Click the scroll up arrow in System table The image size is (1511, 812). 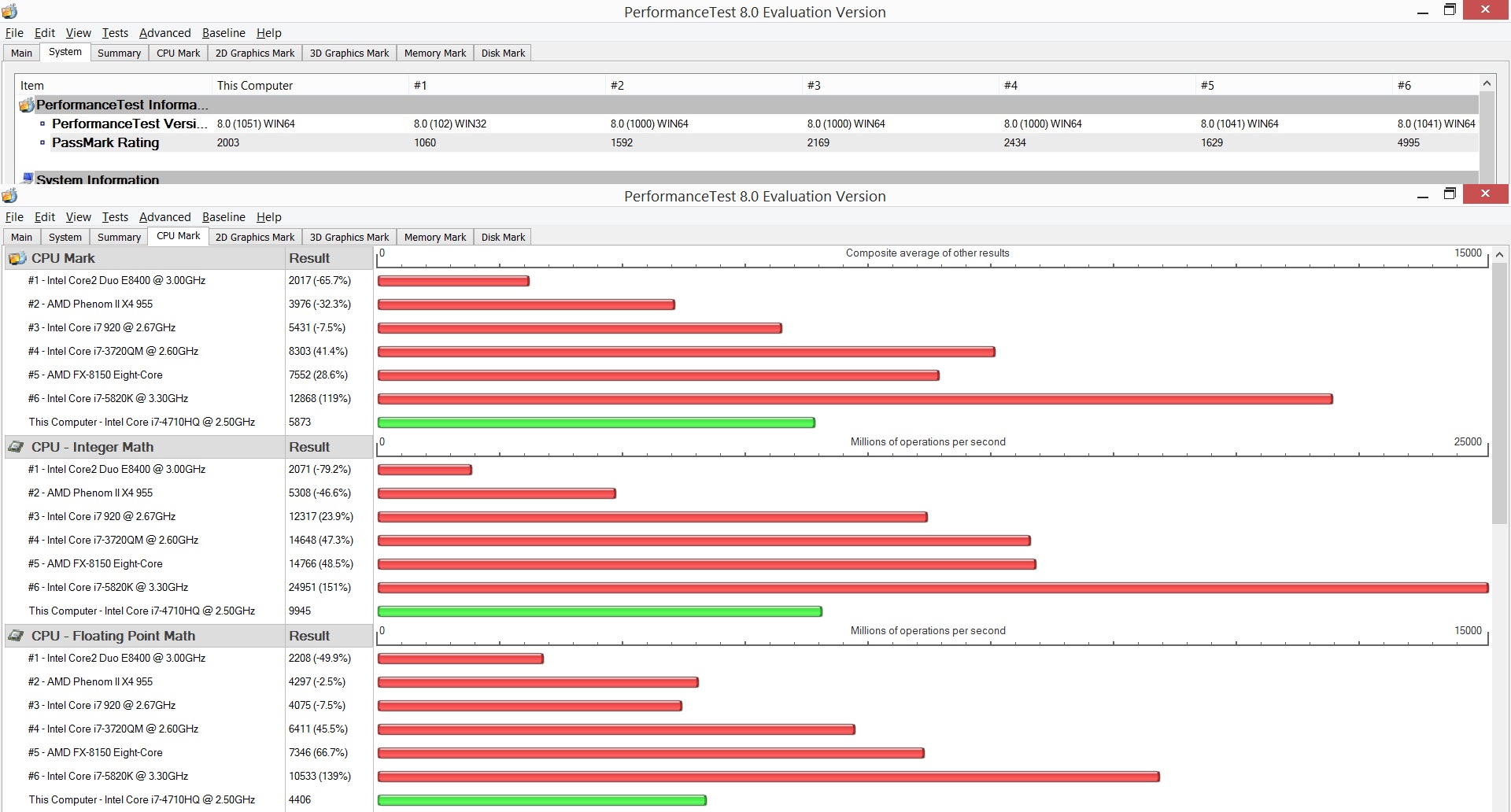point(1487,83)
